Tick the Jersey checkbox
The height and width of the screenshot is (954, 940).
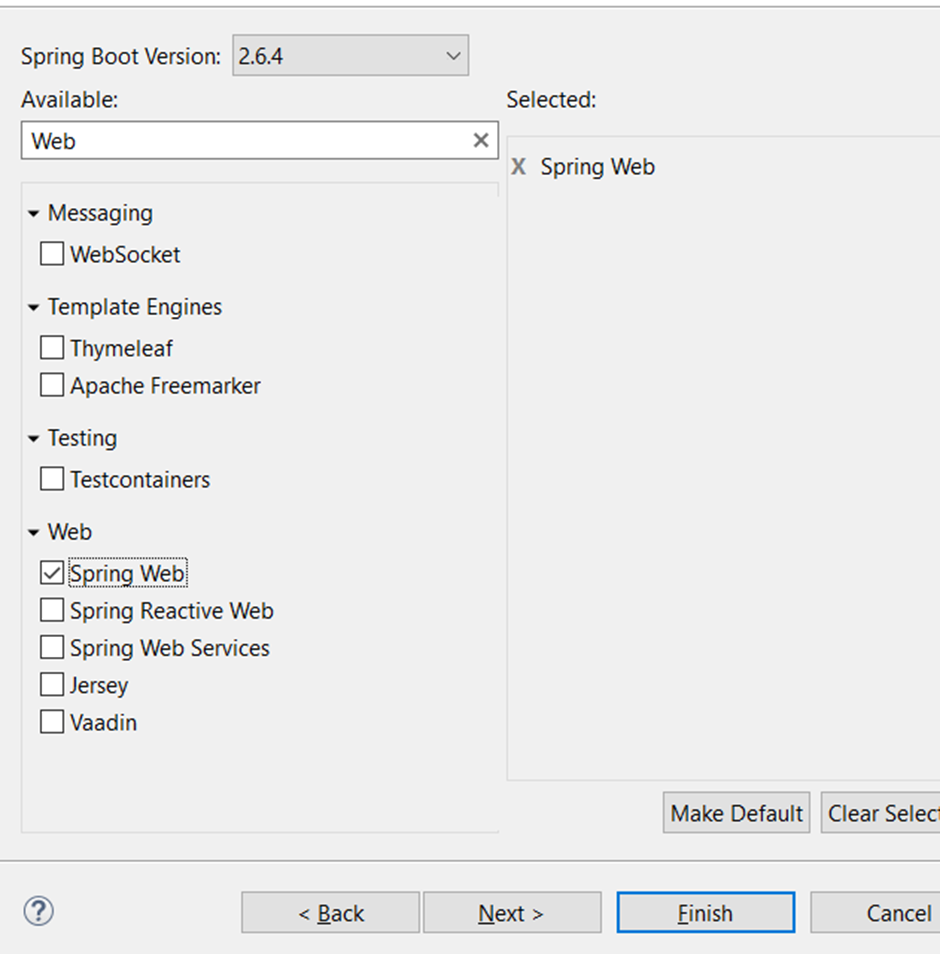pos(52,684)
